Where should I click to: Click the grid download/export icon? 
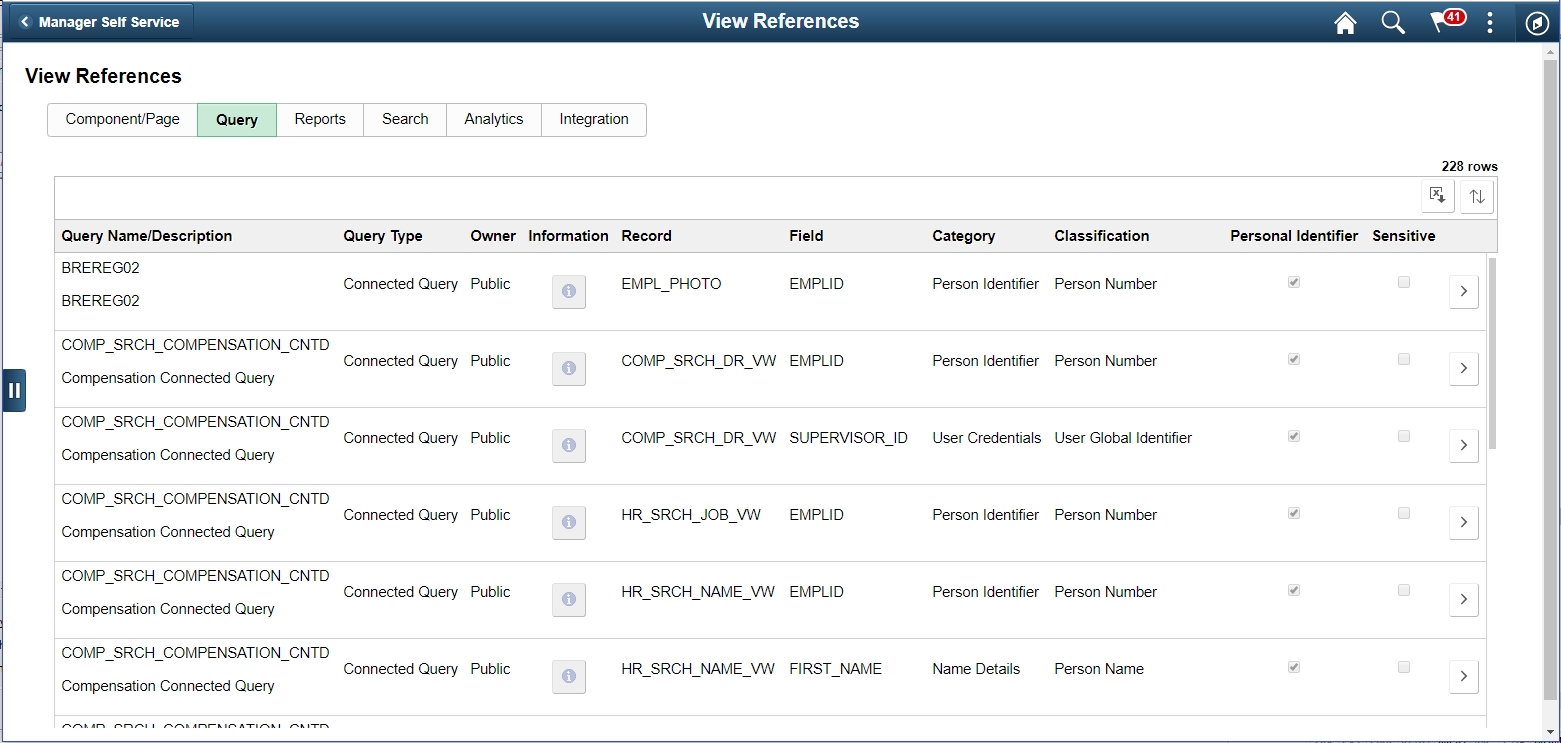tap(1437, 196)
